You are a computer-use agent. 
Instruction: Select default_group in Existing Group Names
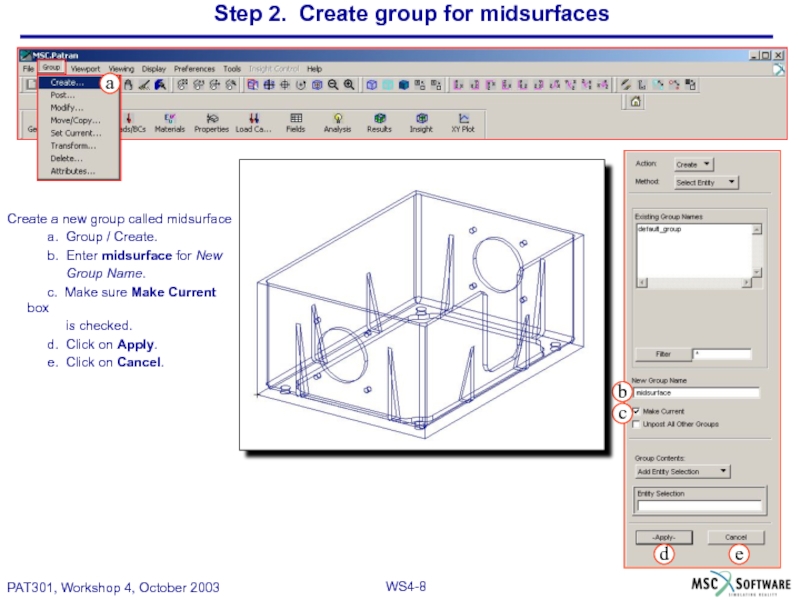click(659, 229)
